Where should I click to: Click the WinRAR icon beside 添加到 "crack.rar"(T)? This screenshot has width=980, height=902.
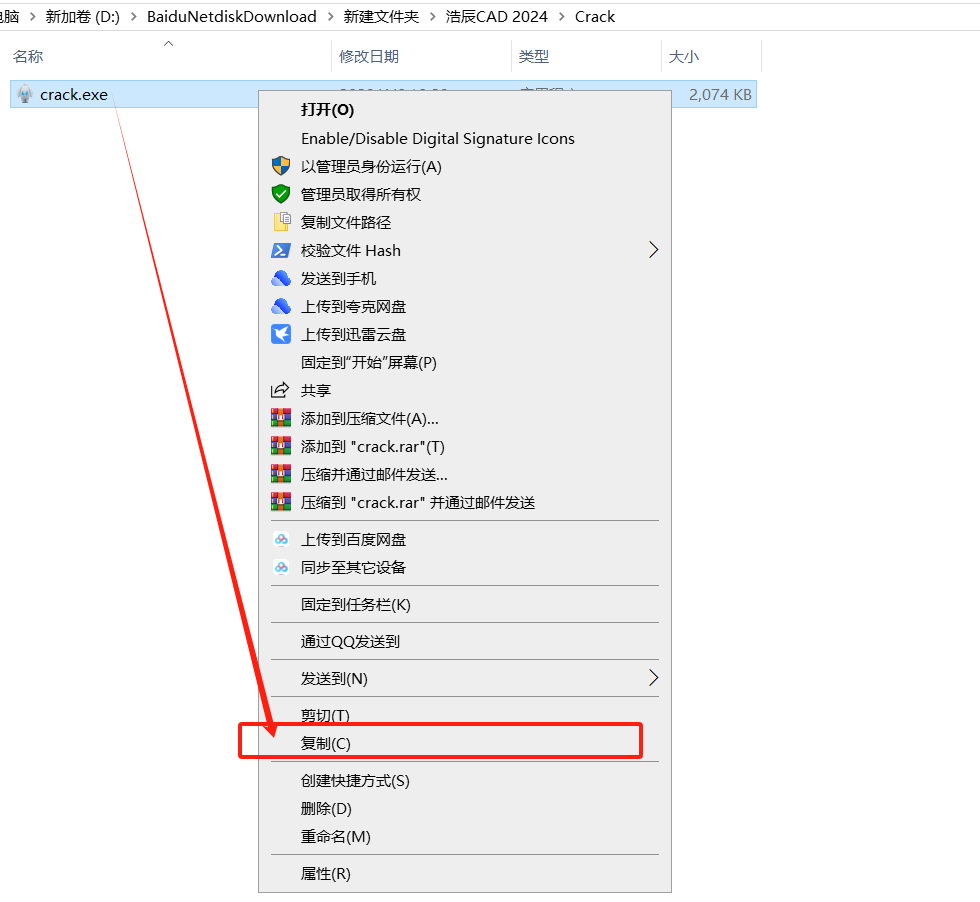[281, 446]
